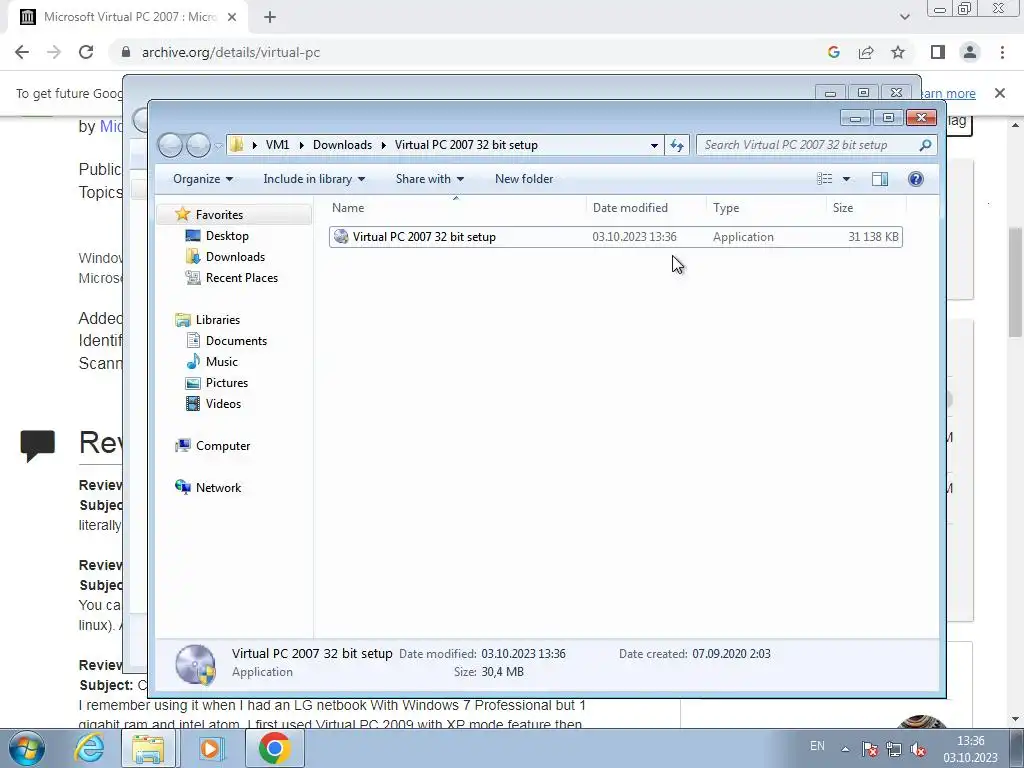The image size is (1024, 768).
Task: Open the Windows Start menu
Action: point(26,748)
